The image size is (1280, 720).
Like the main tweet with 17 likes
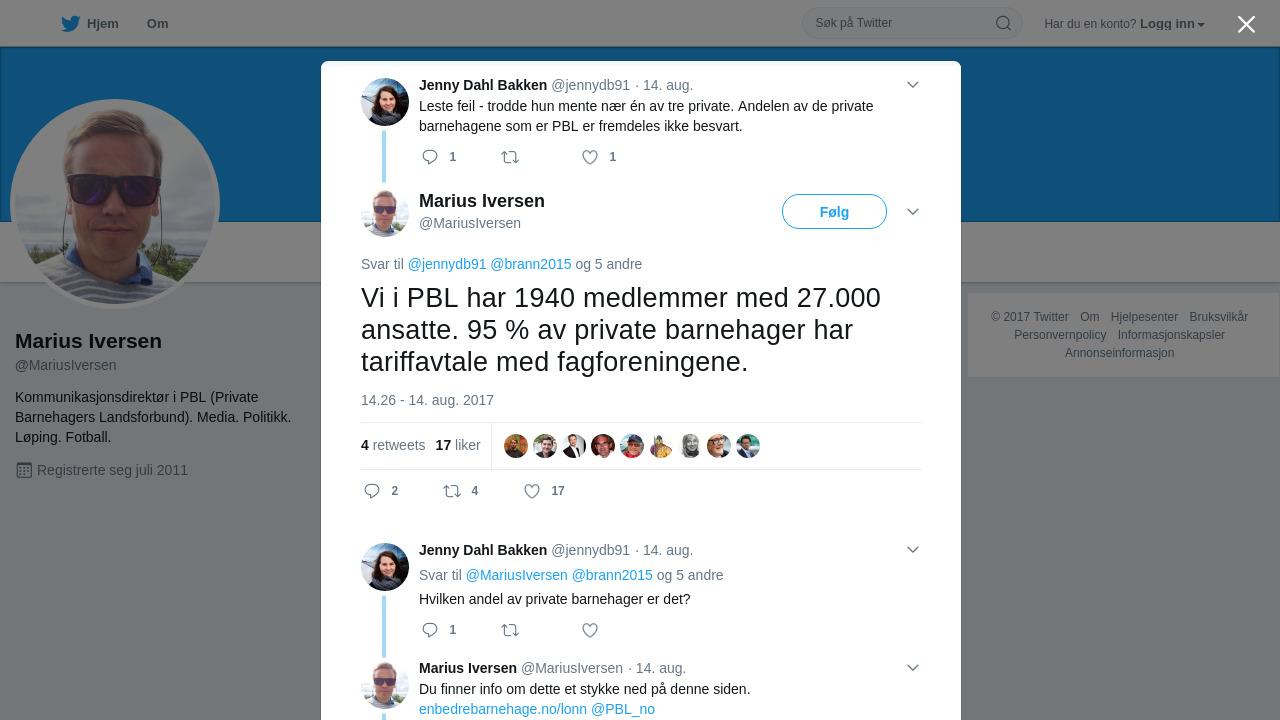click(x=532, y=491)
